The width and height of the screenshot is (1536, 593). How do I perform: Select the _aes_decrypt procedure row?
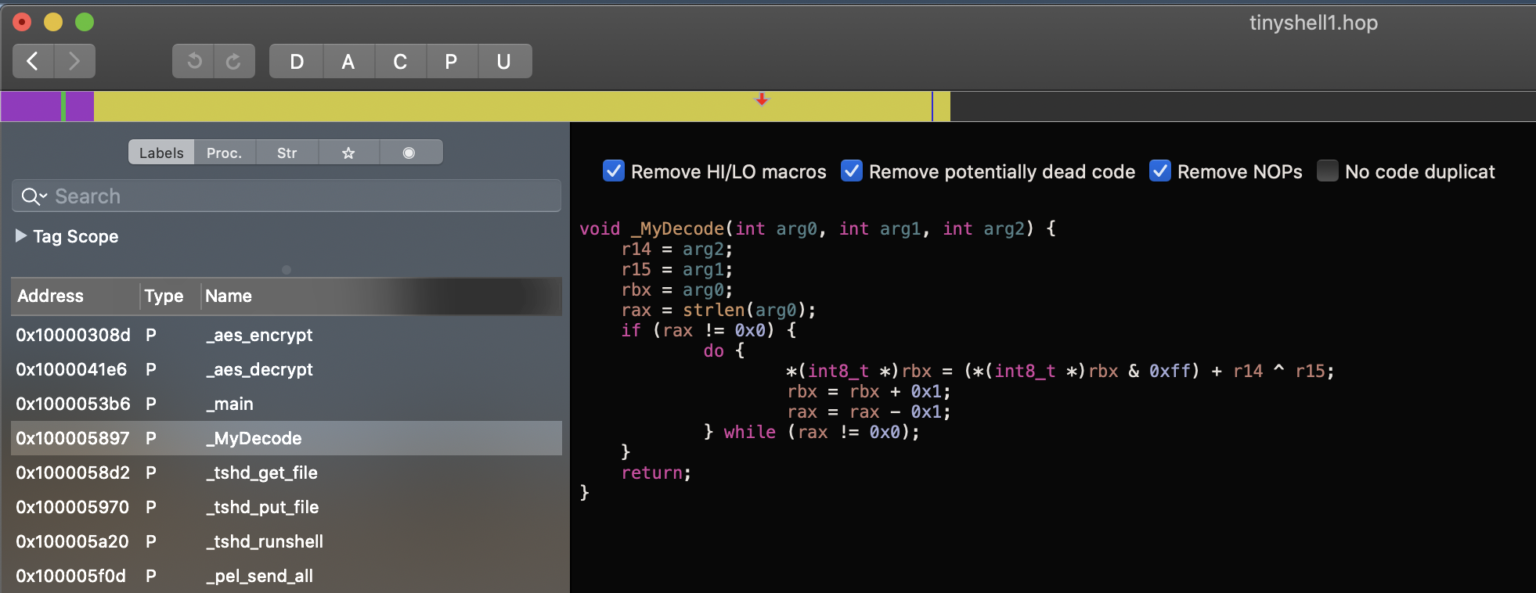click(286, 369)
